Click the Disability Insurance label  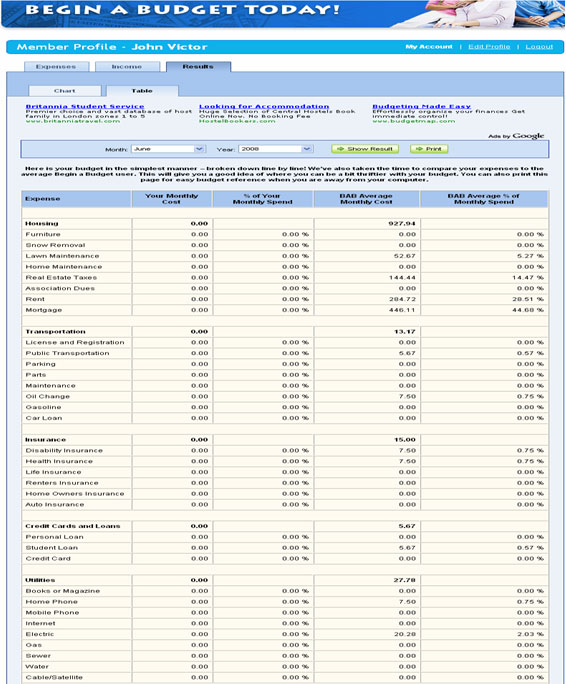pos(64,451)
